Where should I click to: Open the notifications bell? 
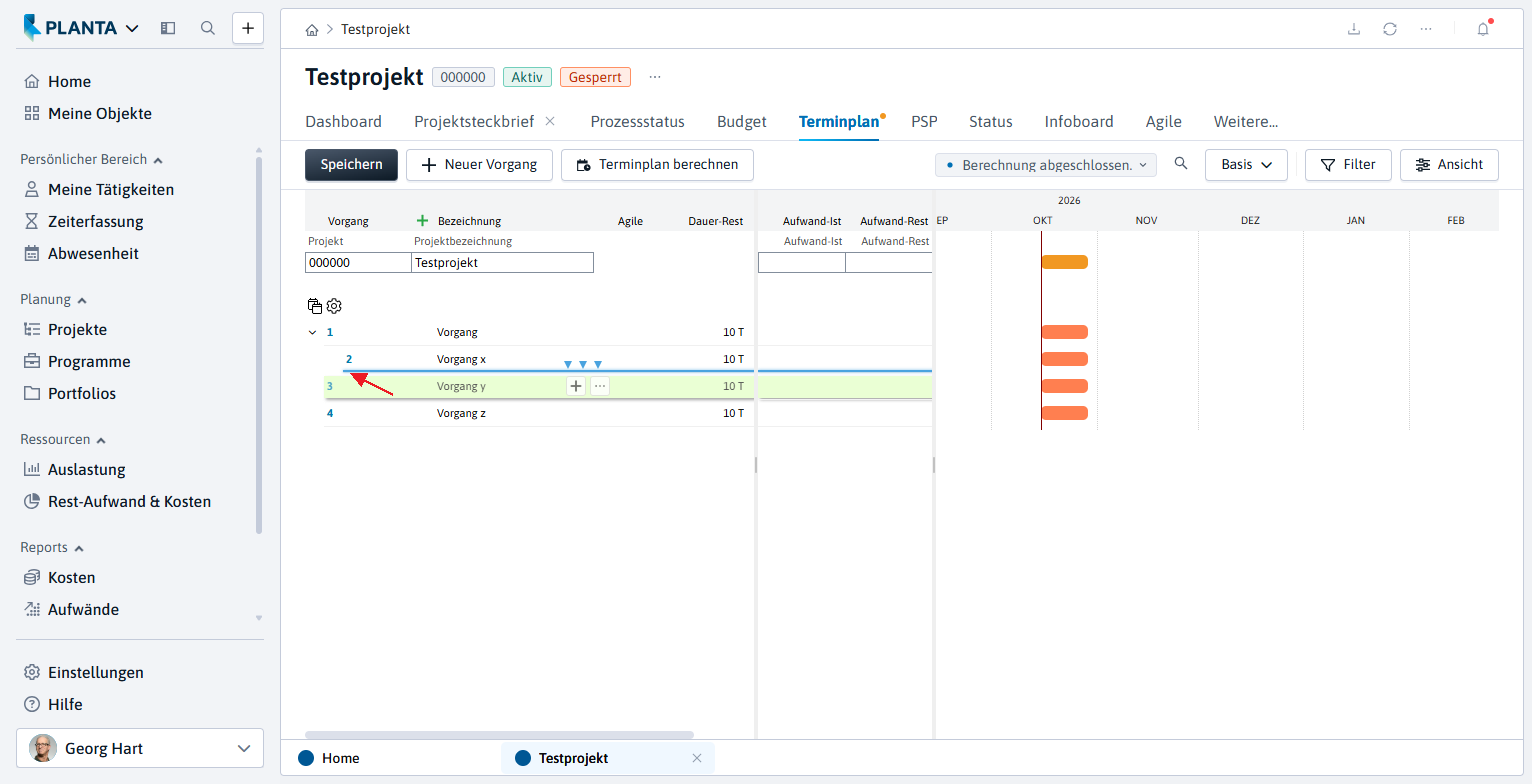pos(1483,29)
